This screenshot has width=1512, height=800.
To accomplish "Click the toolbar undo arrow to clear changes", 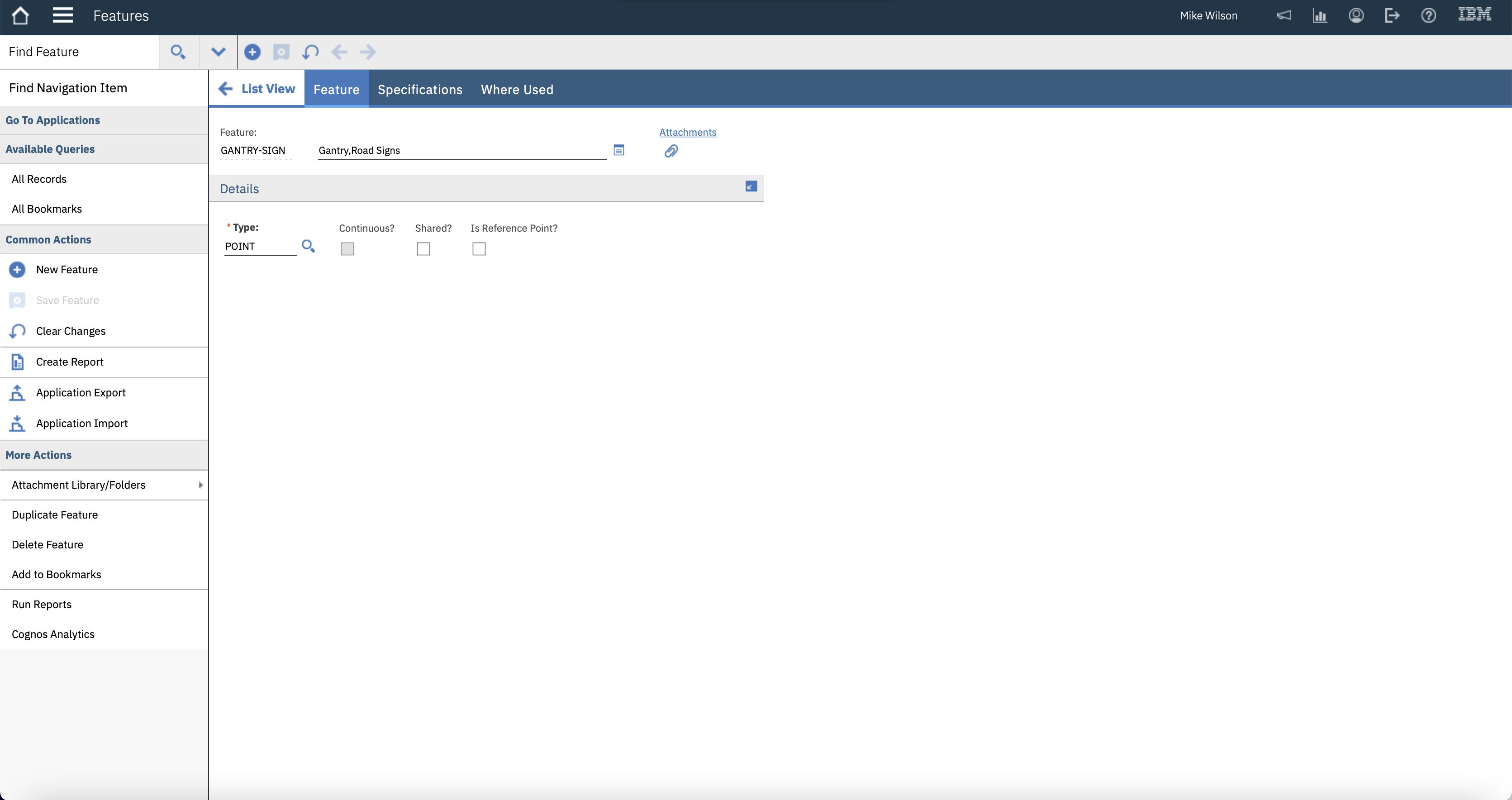I will pyautogui.click(x=310, y=52).
